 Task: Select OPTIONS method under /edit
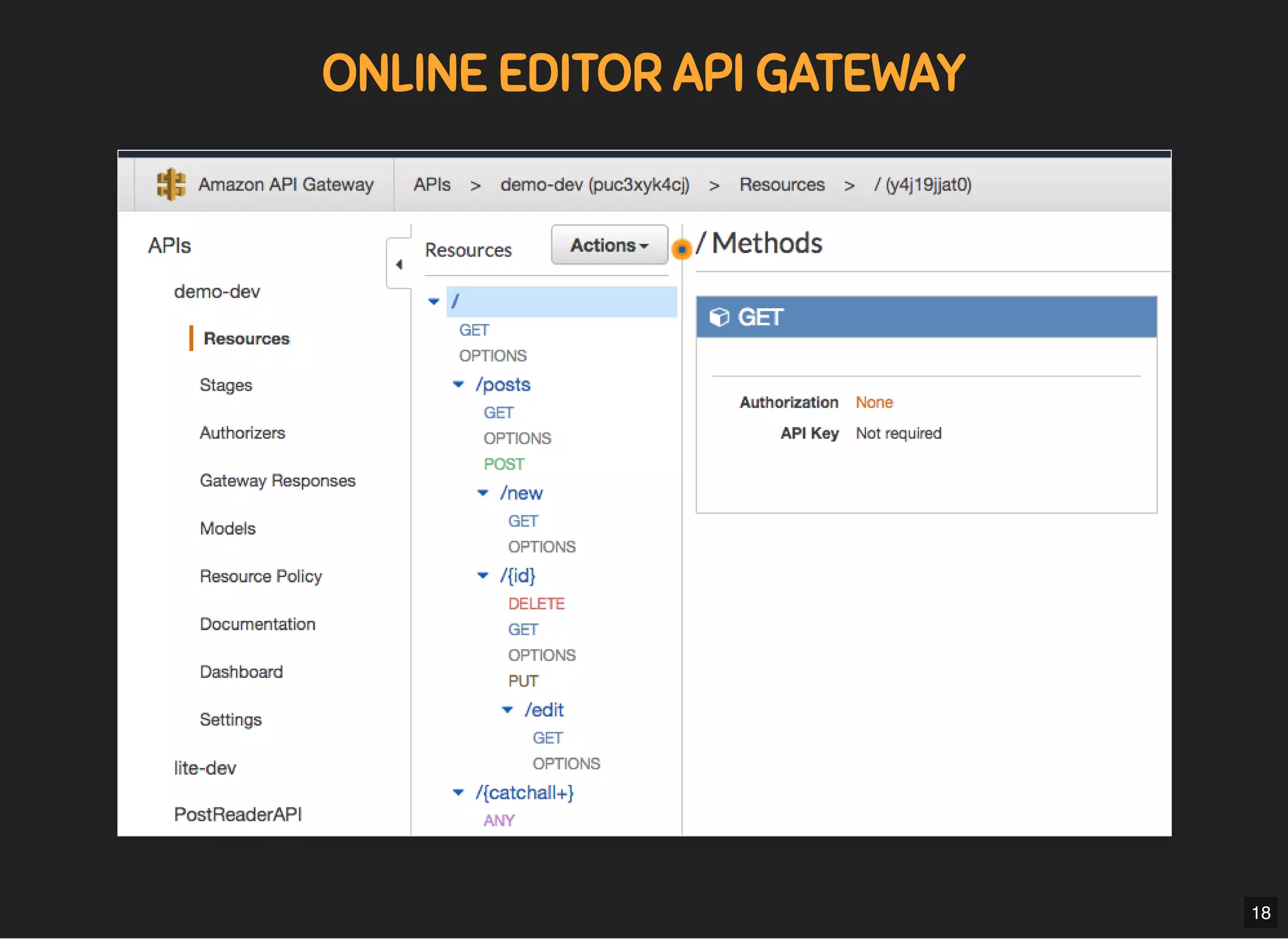coord(567,764)
